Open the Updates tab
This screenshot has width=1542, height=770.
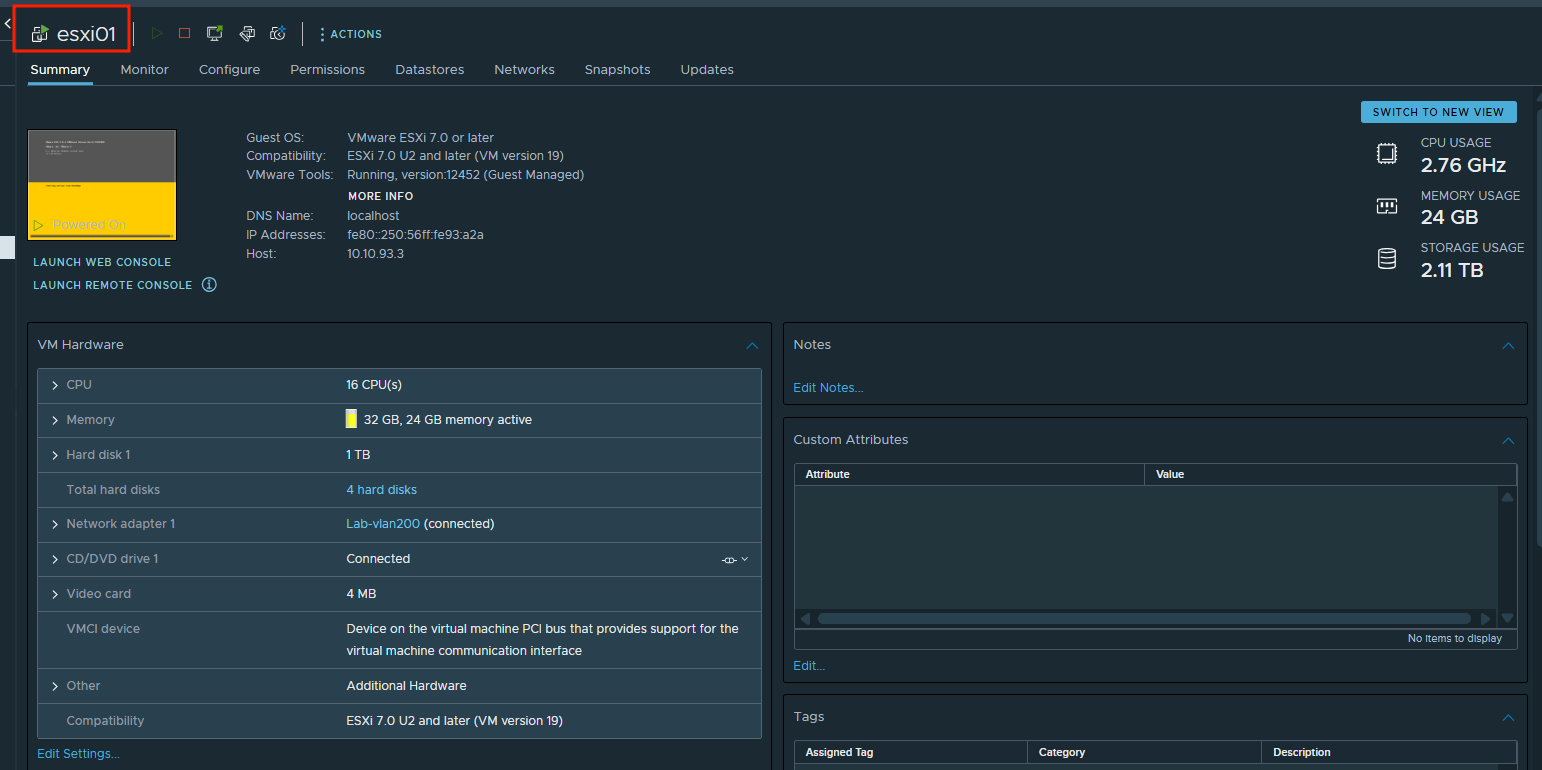coord(707,70)
